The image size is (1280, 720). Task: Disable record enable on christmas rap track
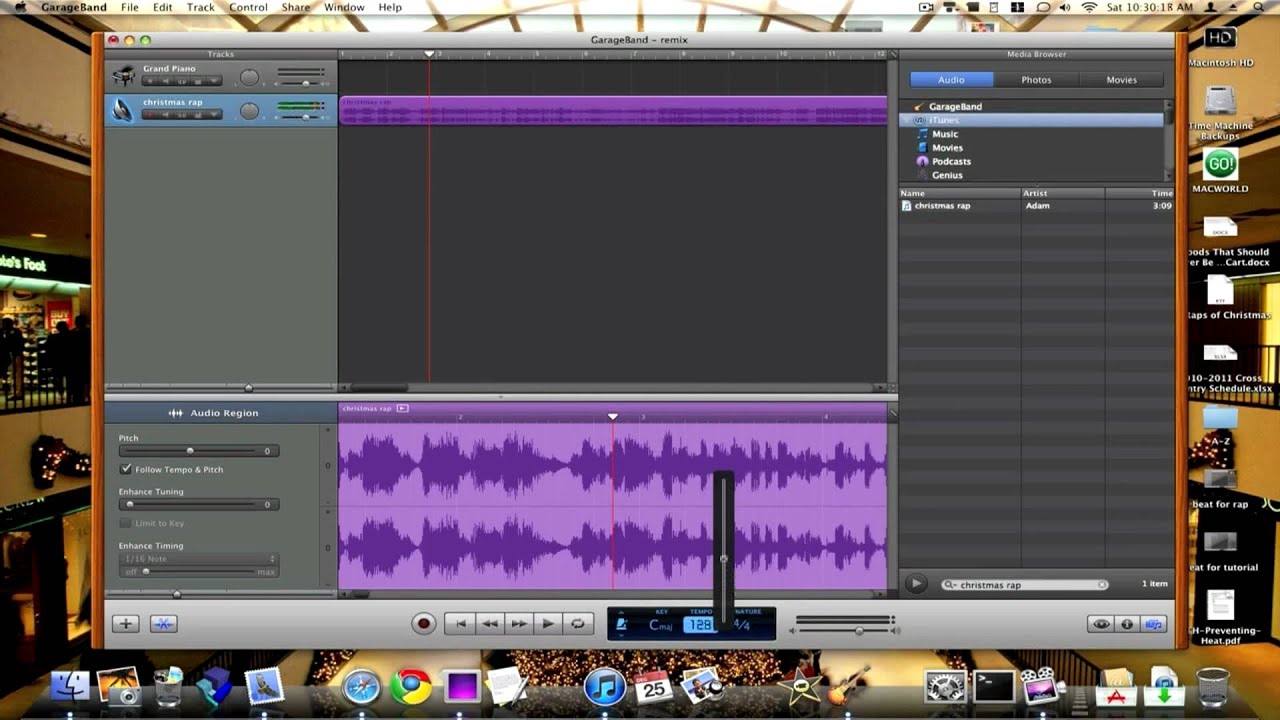tap(150, 114)
